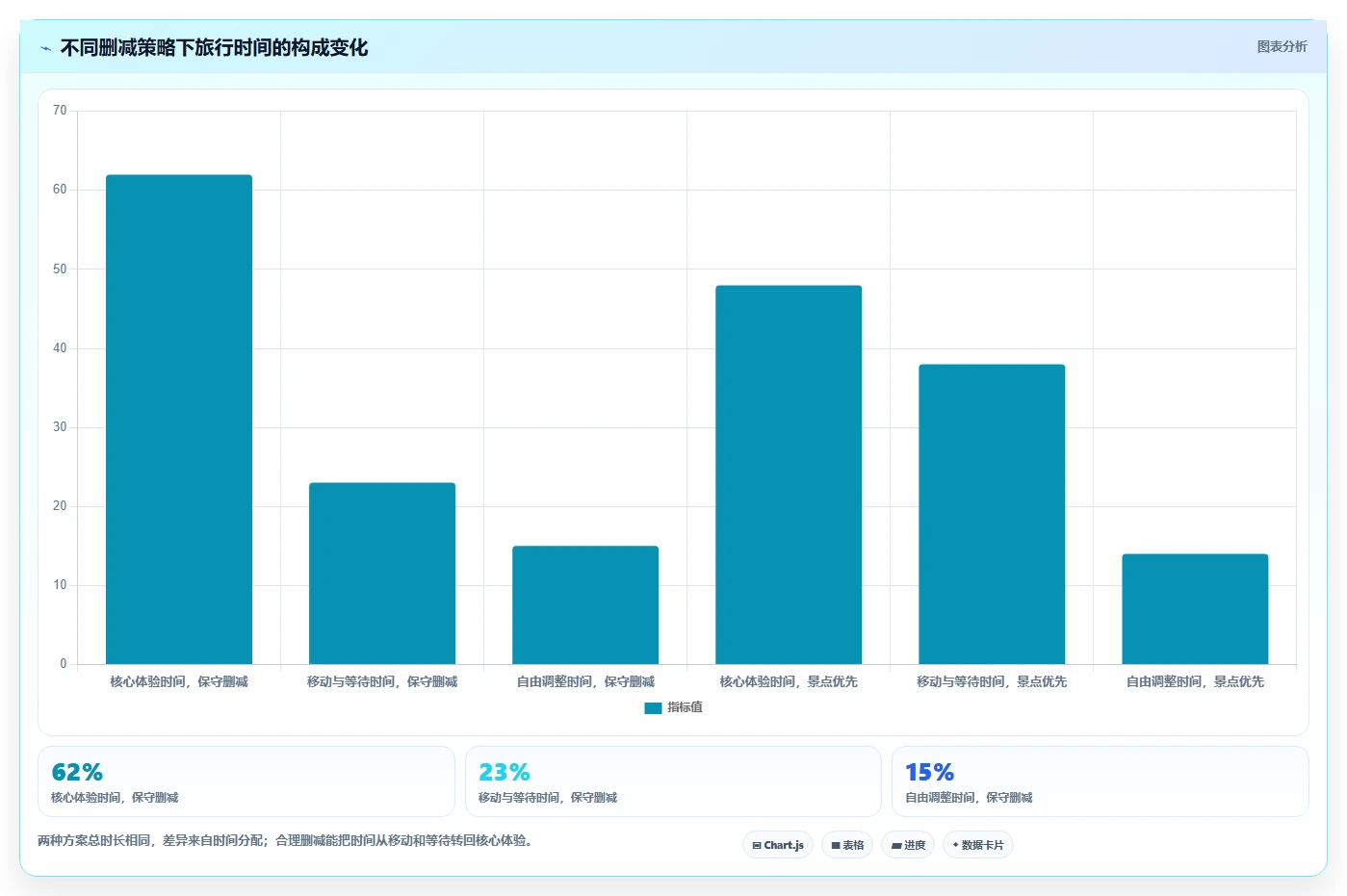This screenshot has height=896, width=1347.
Task: Click the x-axis label 核心体验时间，保守删减
Action: coord(179,681)
